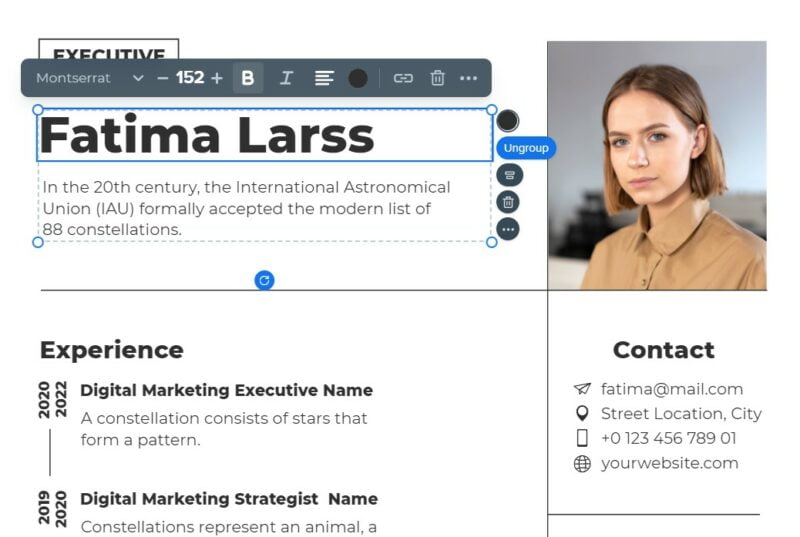This screenshot has width=800, height=537.
Task: Click the font size value 152
Action: pyautogui.click(x=190, y=78)
